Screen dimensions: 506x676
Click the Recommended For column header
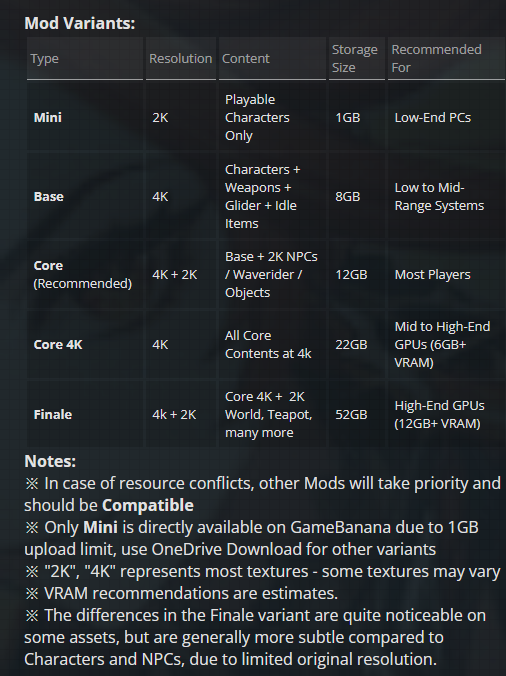[x=436, y=59]
